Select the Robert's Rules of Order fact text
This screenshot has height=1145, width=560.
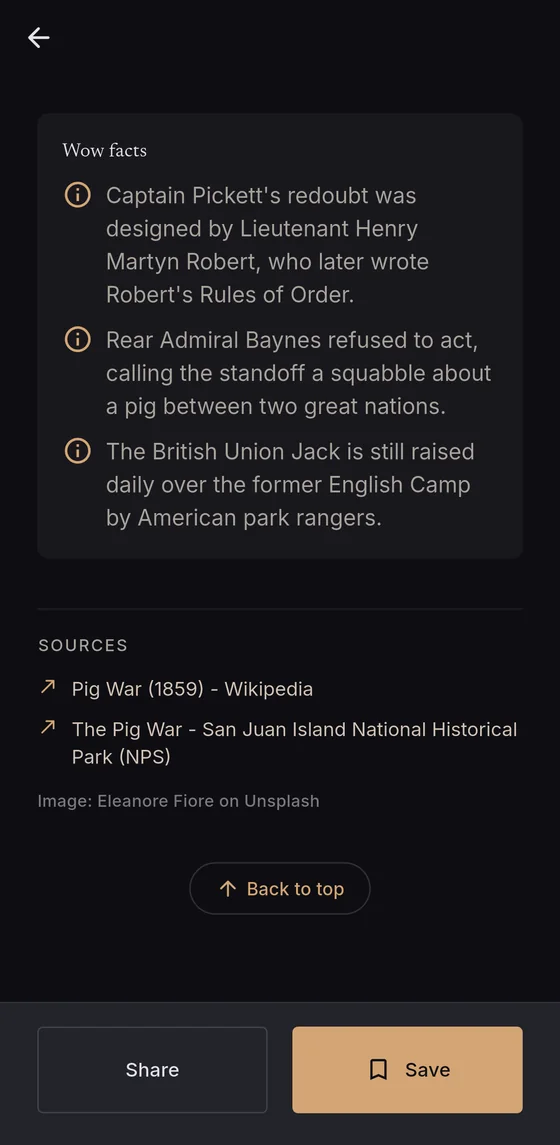point(267,245)
